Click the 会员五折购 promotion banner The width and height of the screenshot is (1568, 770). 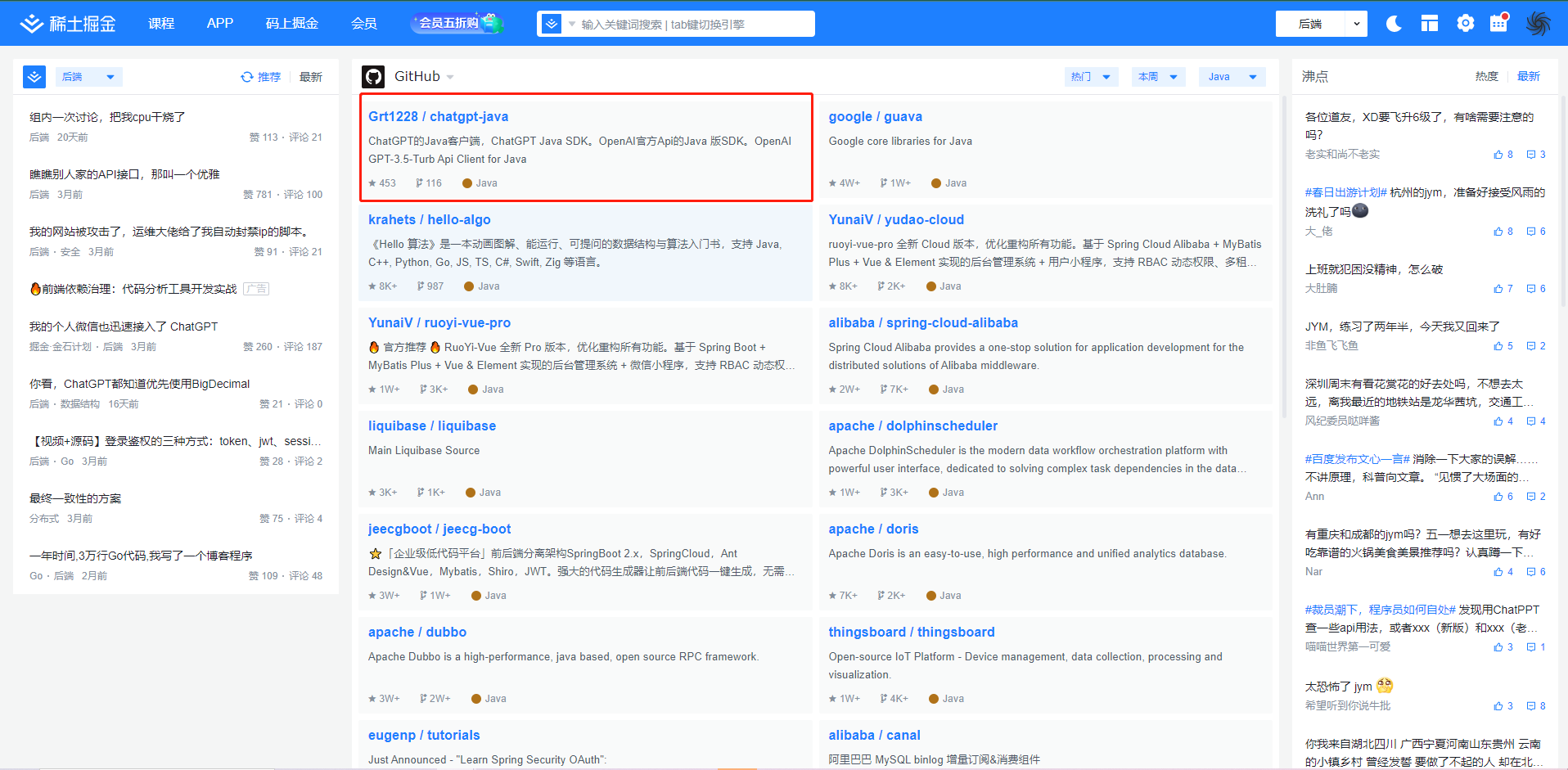(457, 23)
